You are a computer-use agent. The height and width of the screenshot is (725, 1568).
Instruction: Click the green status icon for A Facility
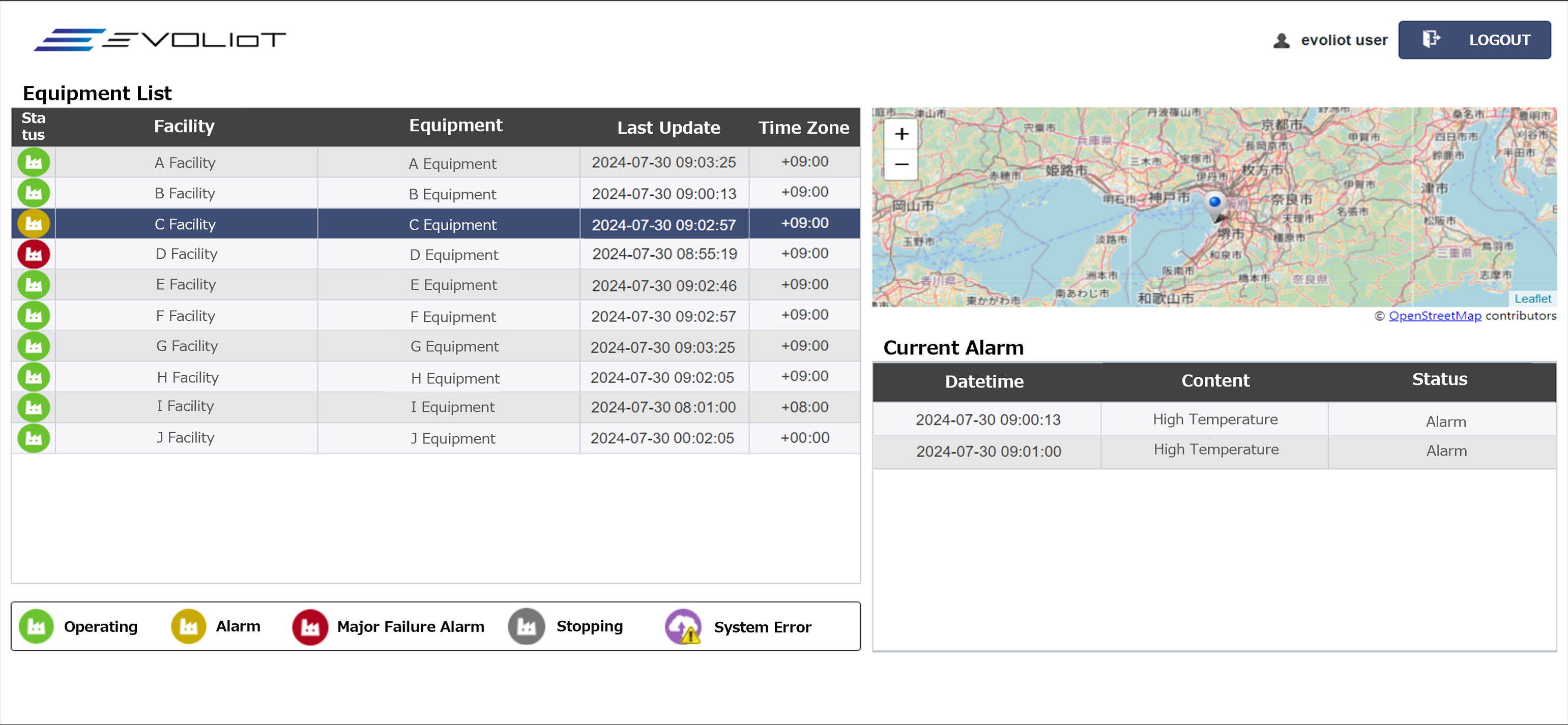(x=34, y=162)
